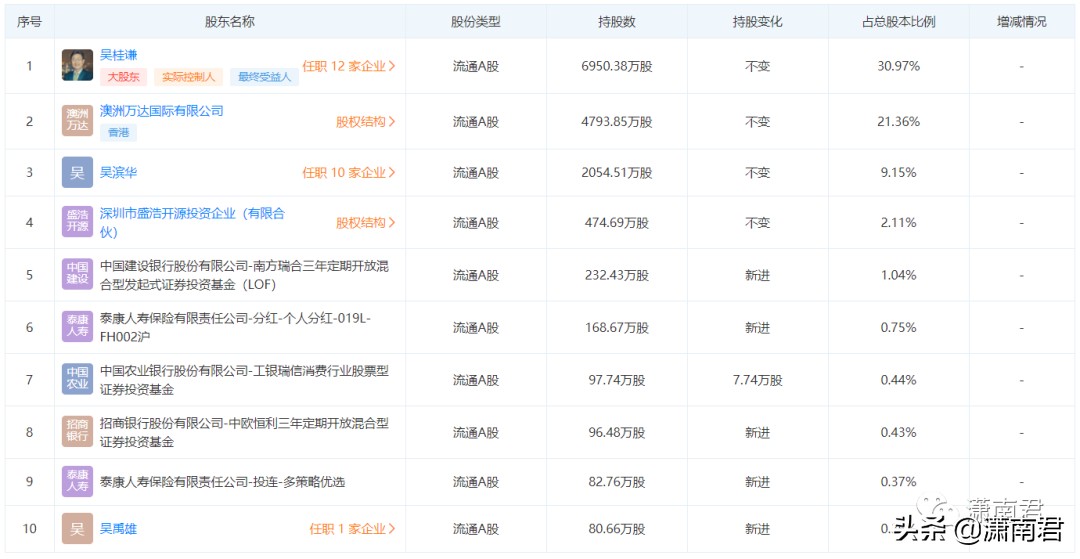This screenshot has width=1080, height=559.
Task: Click the 泰康人寿 logo in row 6
Action: tap(77, 326)
